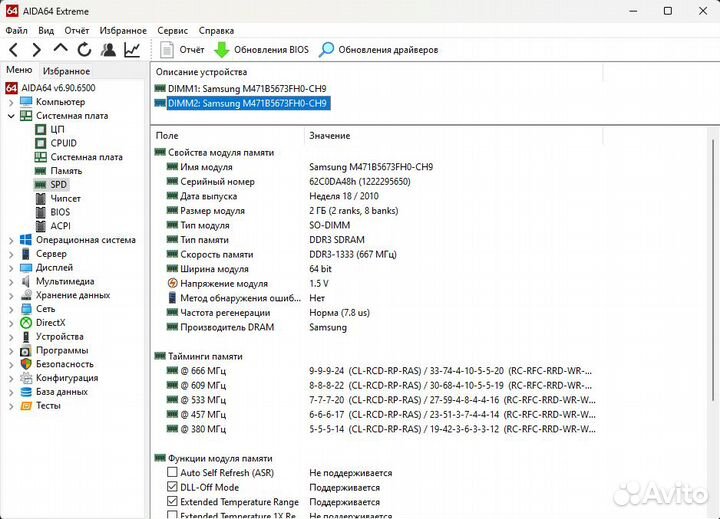Expand the DirectX tree node
This screenshot has width=720, height=519.
point(11,323)
